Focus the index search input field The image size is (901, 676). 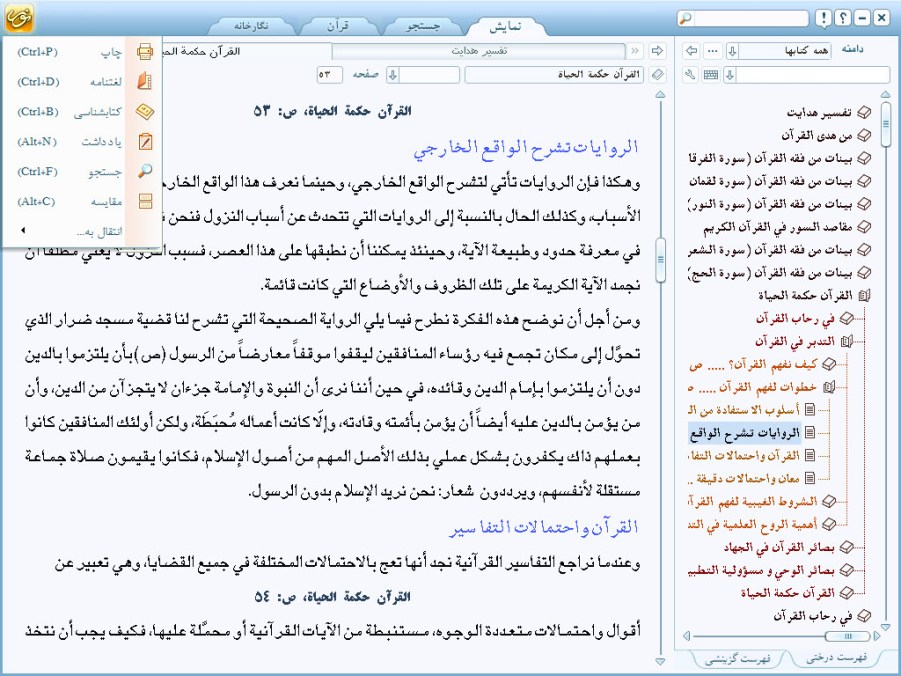(813, 75)
